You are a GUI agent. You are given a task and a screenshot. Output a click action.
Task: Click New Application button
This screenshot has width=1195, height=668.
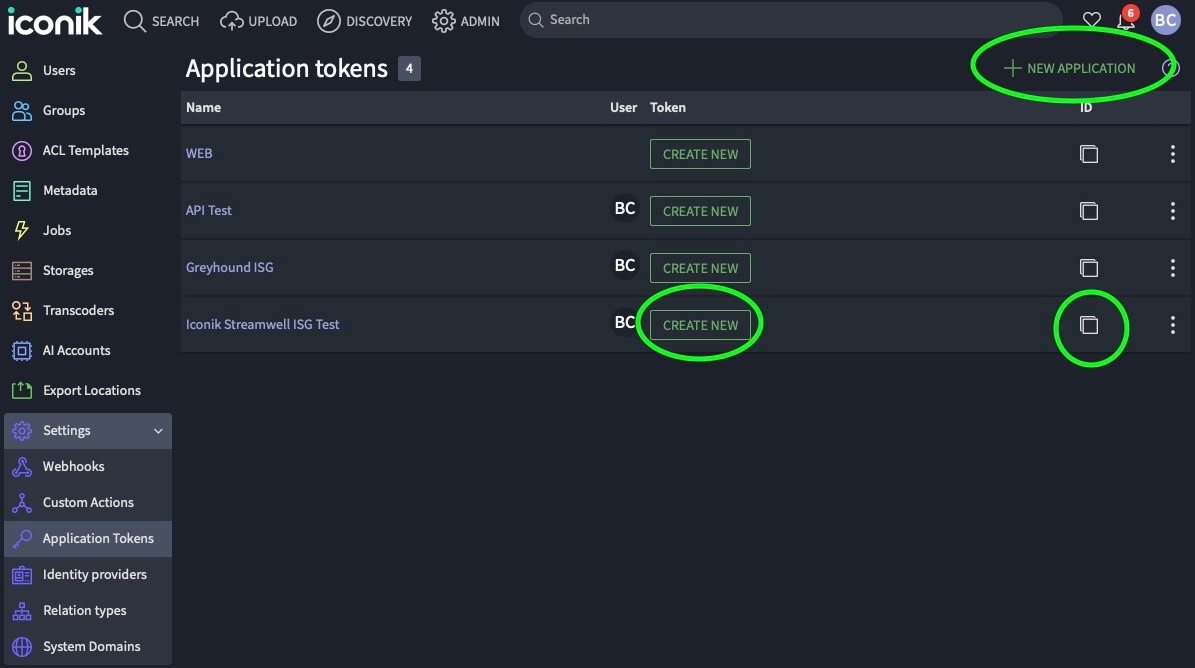pyautogui.click(x=1070, y=69)
